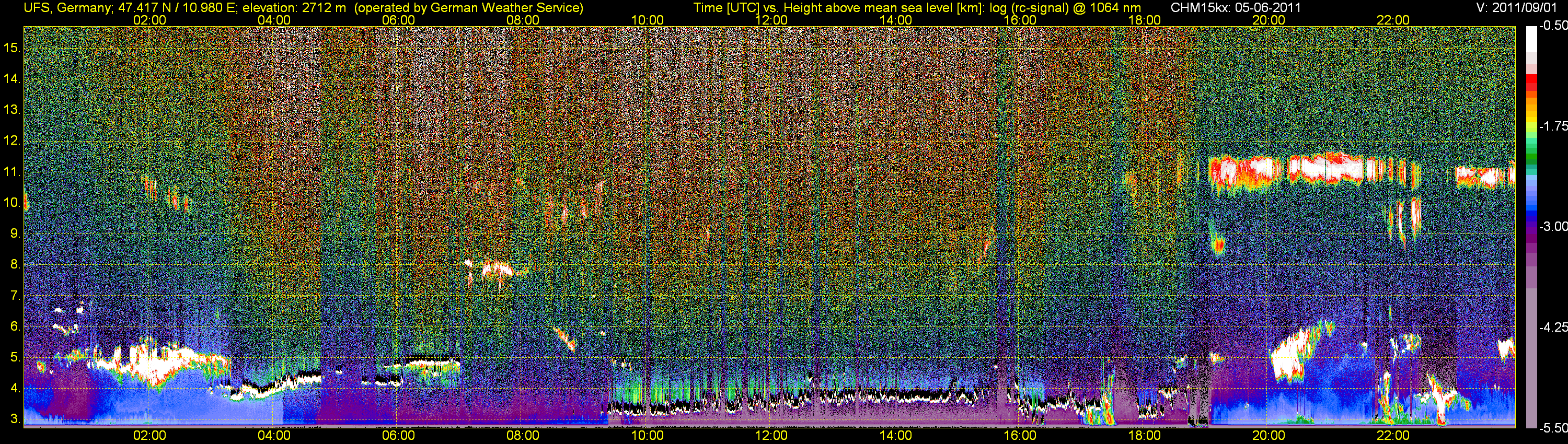Click the 02:00 label on top time axis

tap(149, 19)
